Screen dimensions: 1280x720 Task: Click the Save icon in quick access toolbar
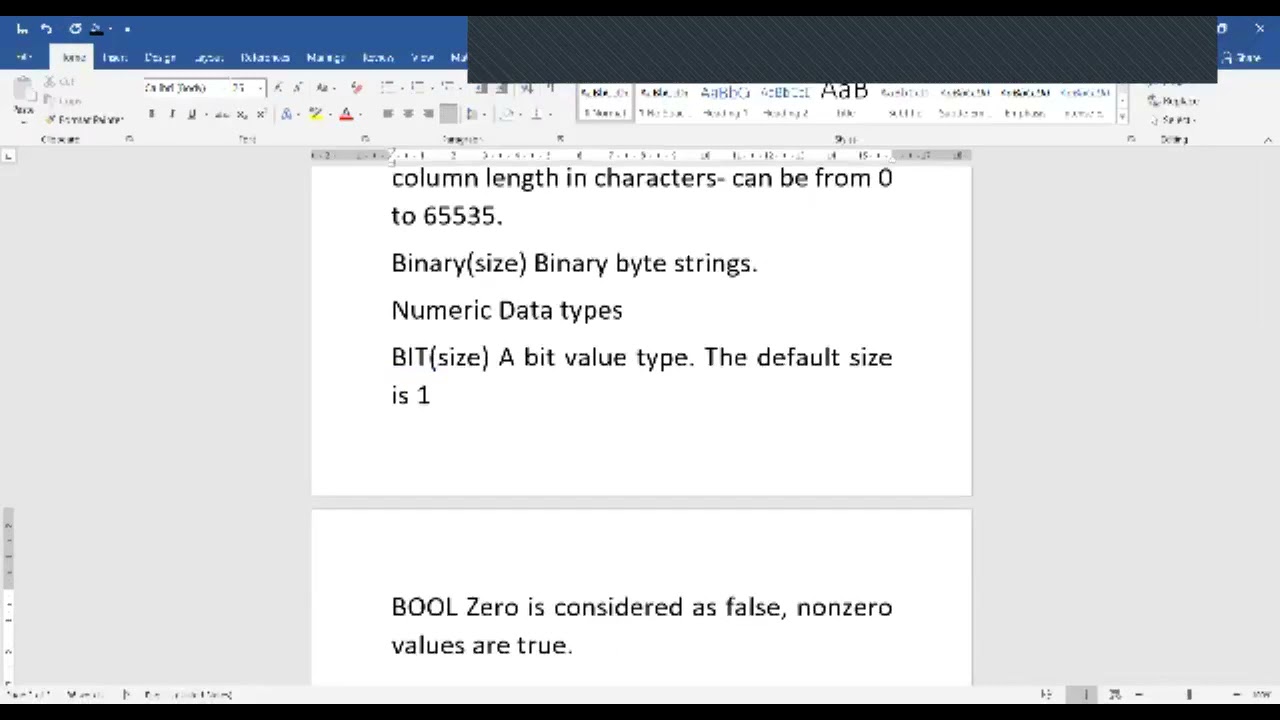(23, 29)
